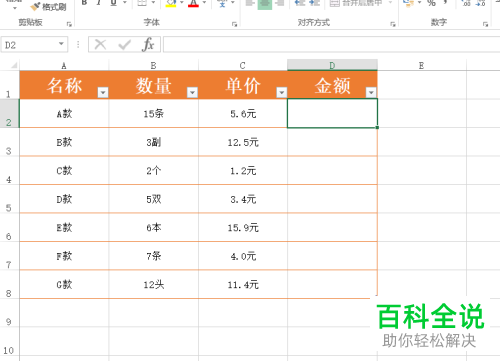Select the cell containing 5双
Viewport: 500px width, 361px height.
[153, 199]
